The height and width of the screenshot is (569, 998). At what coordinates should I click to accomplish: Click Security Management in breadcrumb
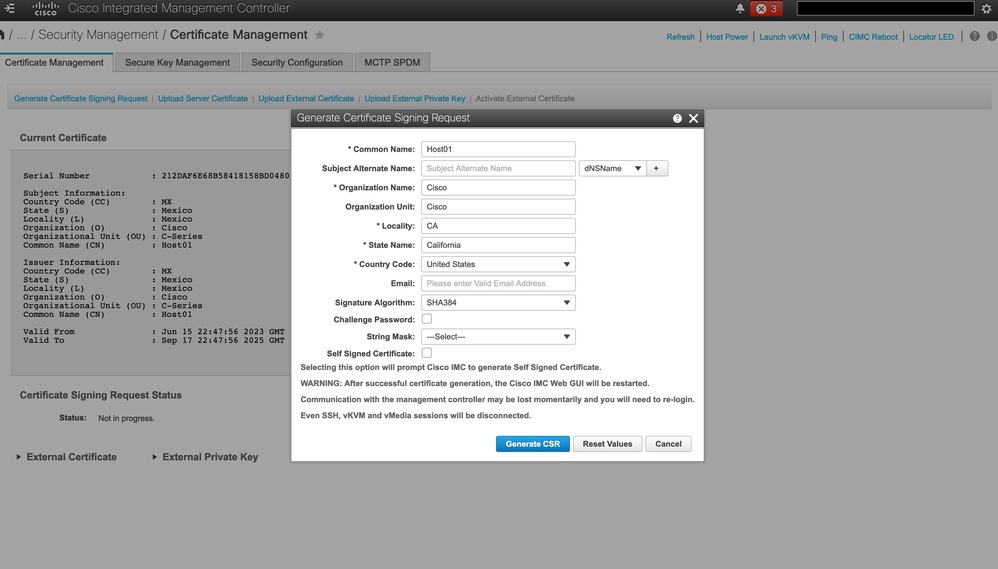pos(98,35)
